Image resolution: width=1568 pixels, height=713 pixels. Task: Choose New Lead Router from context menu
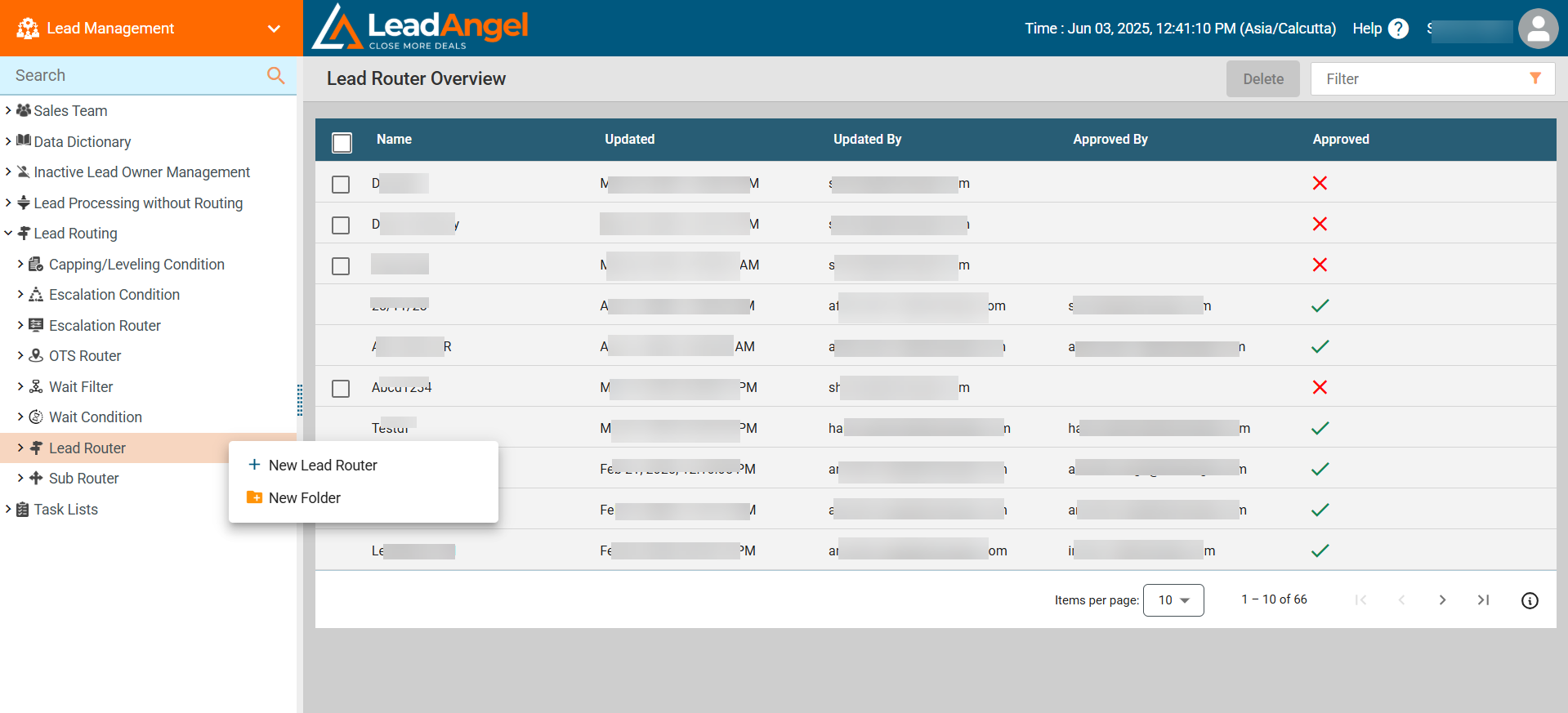pyautogui.click(x=323, y=466)
